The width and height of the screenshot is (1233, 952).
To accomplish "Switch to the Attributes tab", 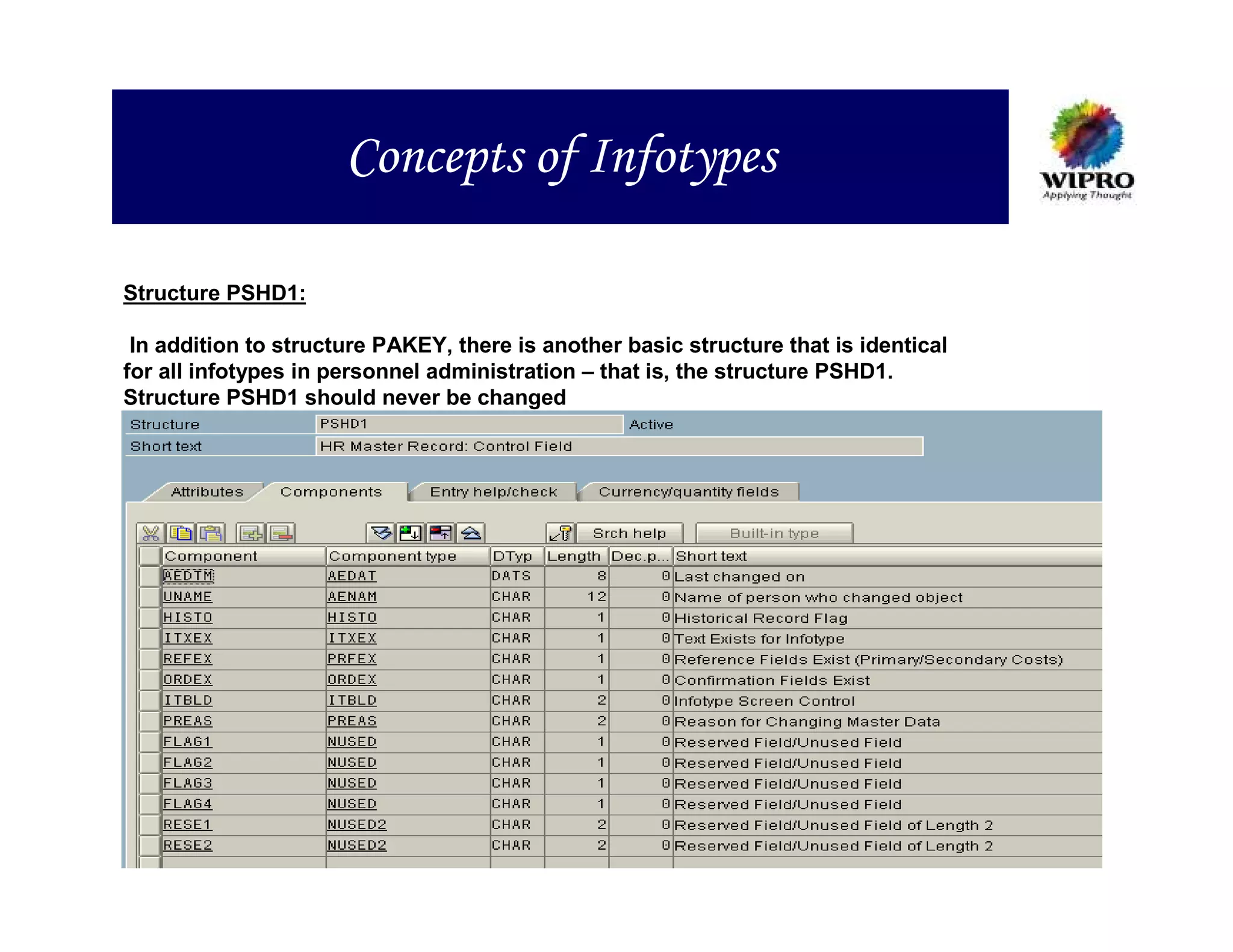I will coord(207,492).
